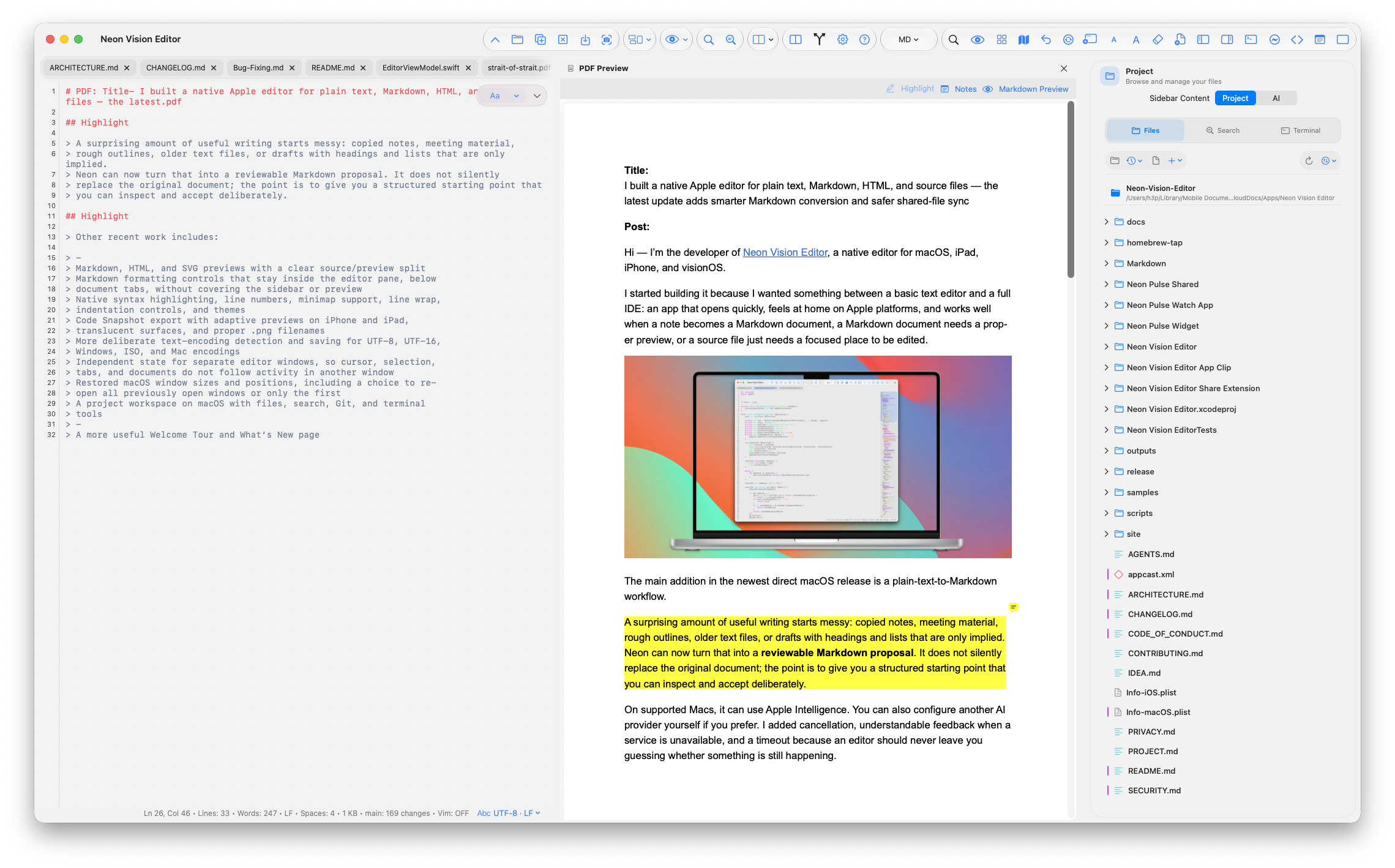Click the angle brackets code icon
The image size is (1395, 868).
click(x=1296, y=40)
